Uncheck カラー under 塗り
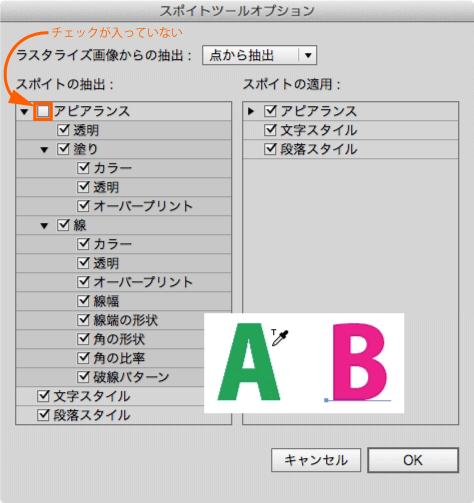The width and height of the screenshot is (474, 503). 83,168
